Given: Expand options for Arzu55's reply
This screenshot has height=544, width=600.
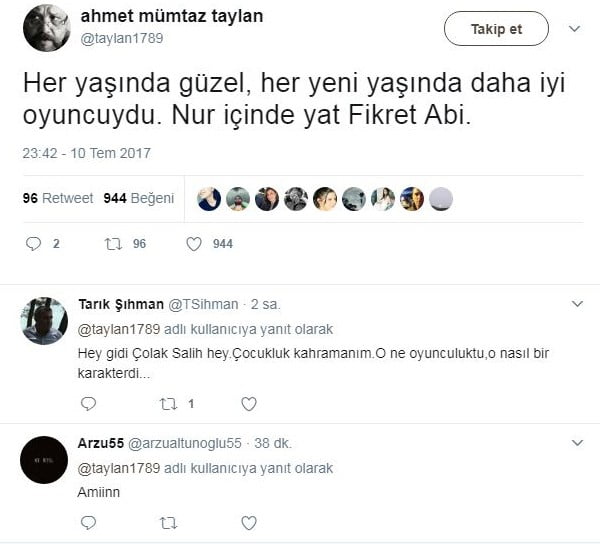Looking at the screenshot, I should pyautogui.click(x=576, y=442).
